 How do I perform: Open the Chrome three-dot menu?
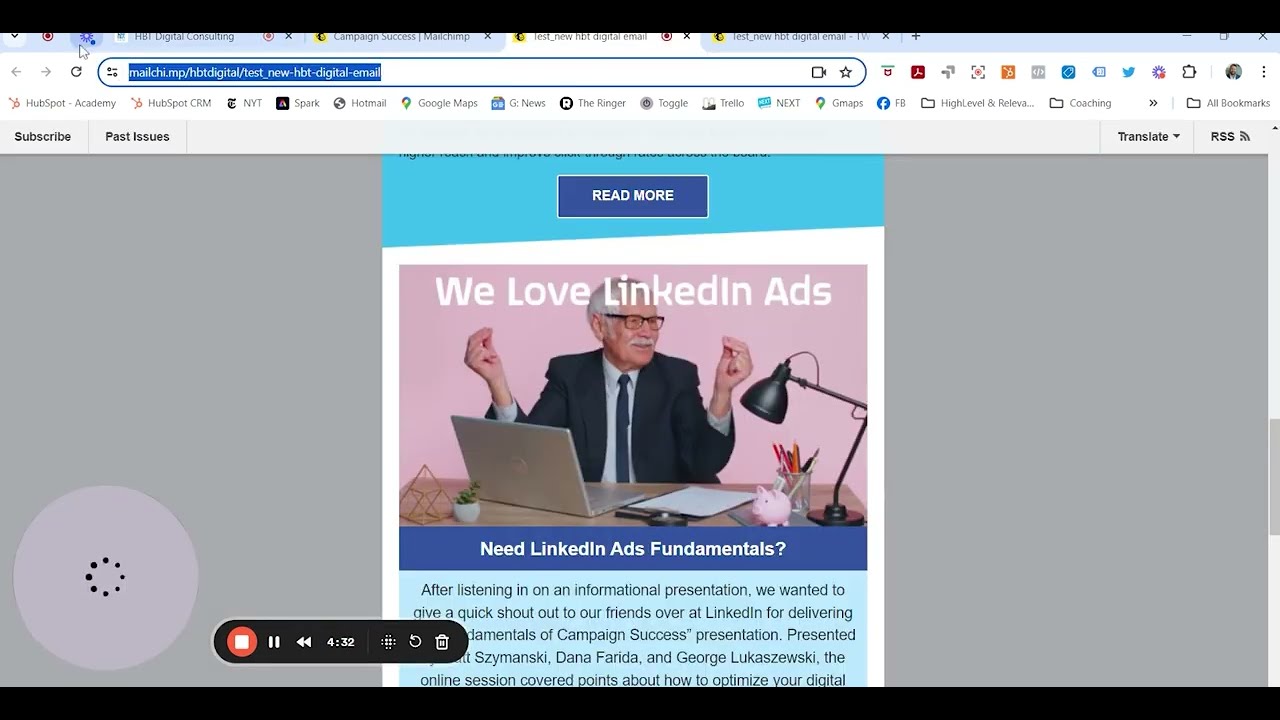pyautogui.click(x=1264, y=72)
